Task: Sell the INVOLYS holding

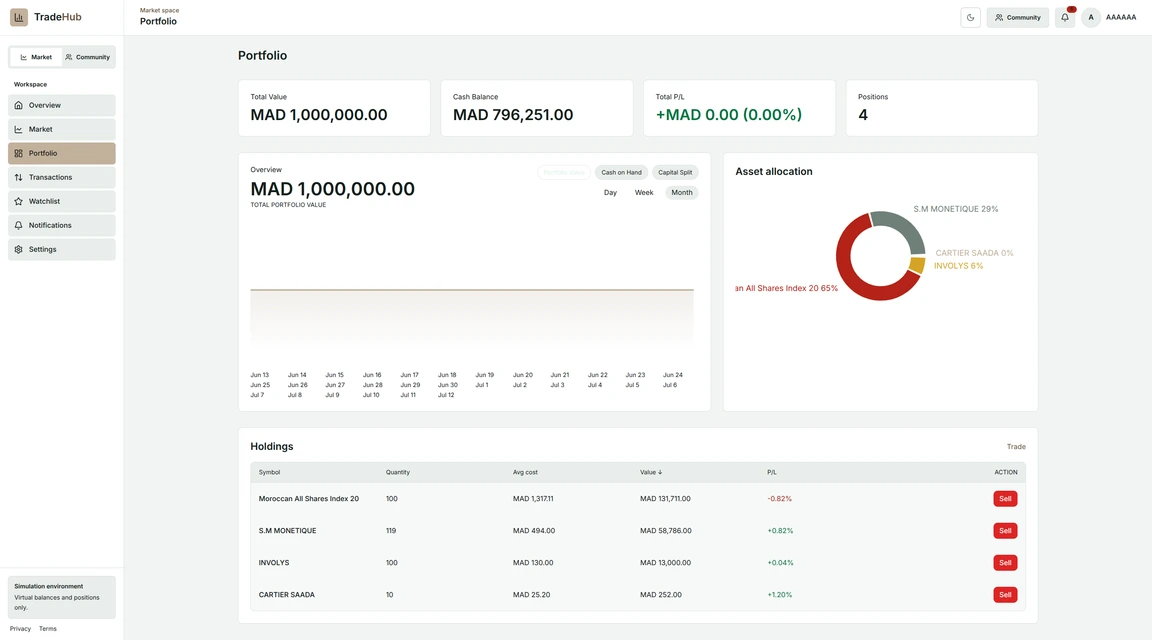Action: tap(1005, 563)
